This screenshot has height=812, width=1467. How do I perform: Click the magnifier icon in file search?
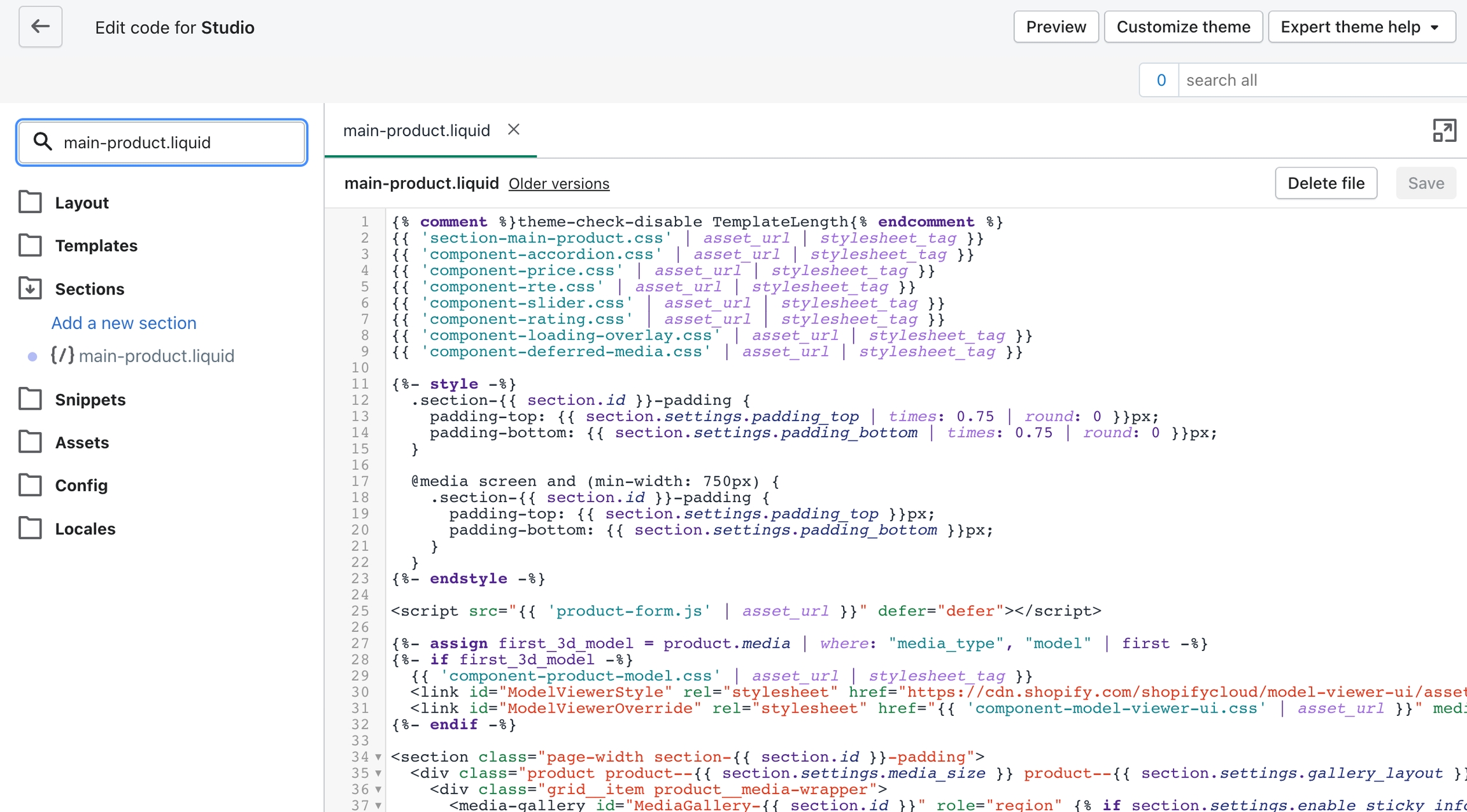43,142
